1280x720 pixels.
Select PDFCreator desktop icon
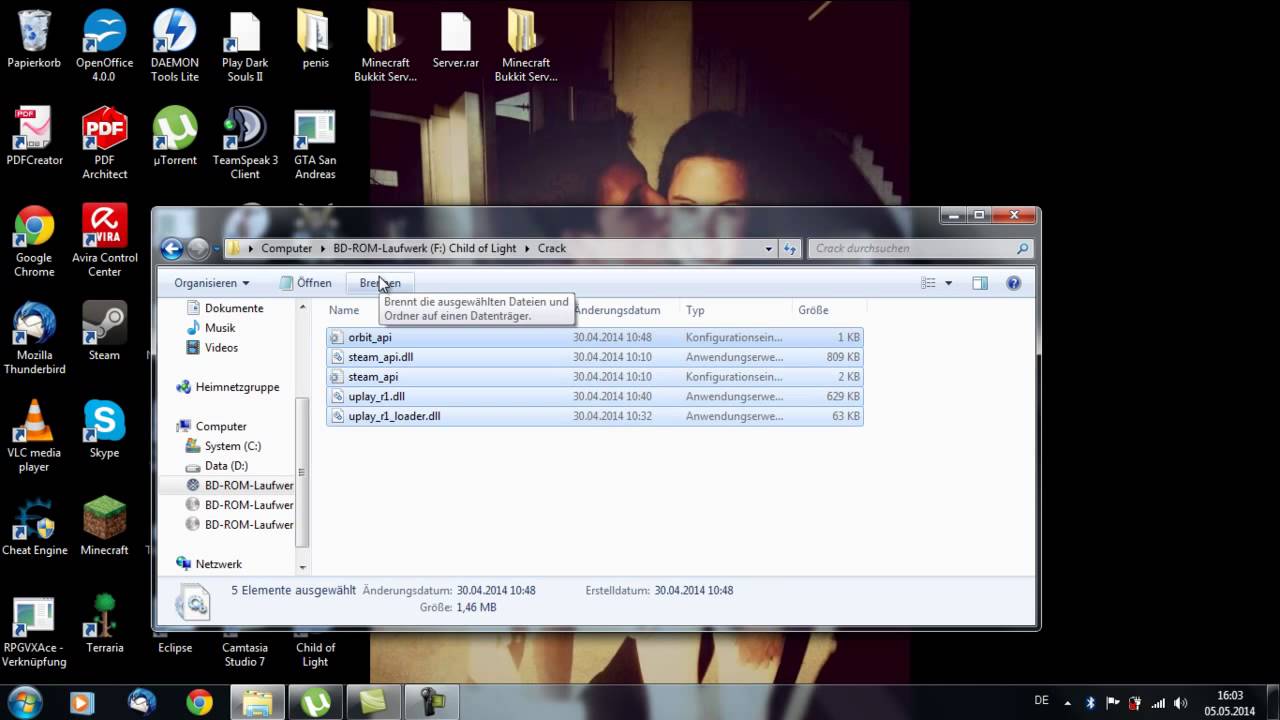pyautogui.click(x=34, y=137)
